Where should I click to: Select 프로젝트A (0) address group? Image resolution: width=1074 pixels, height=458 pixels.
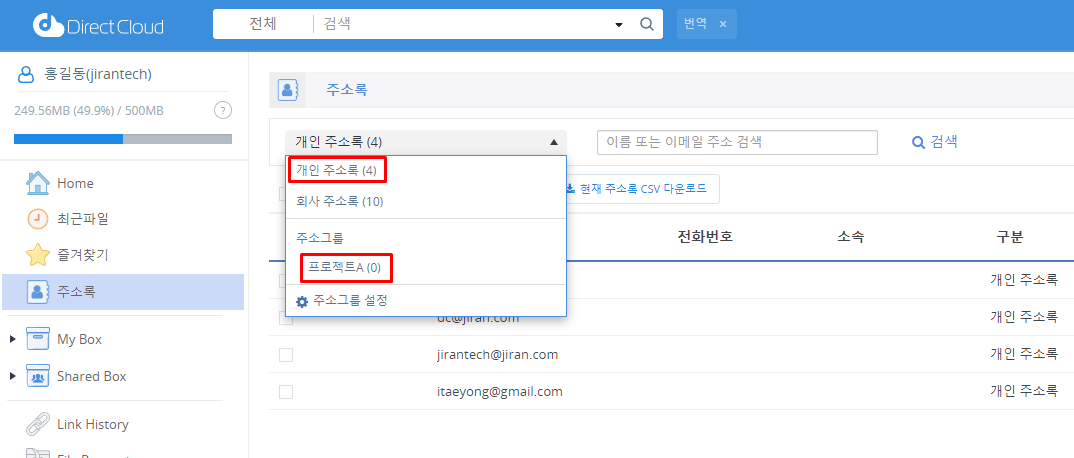tap(345, 267)
